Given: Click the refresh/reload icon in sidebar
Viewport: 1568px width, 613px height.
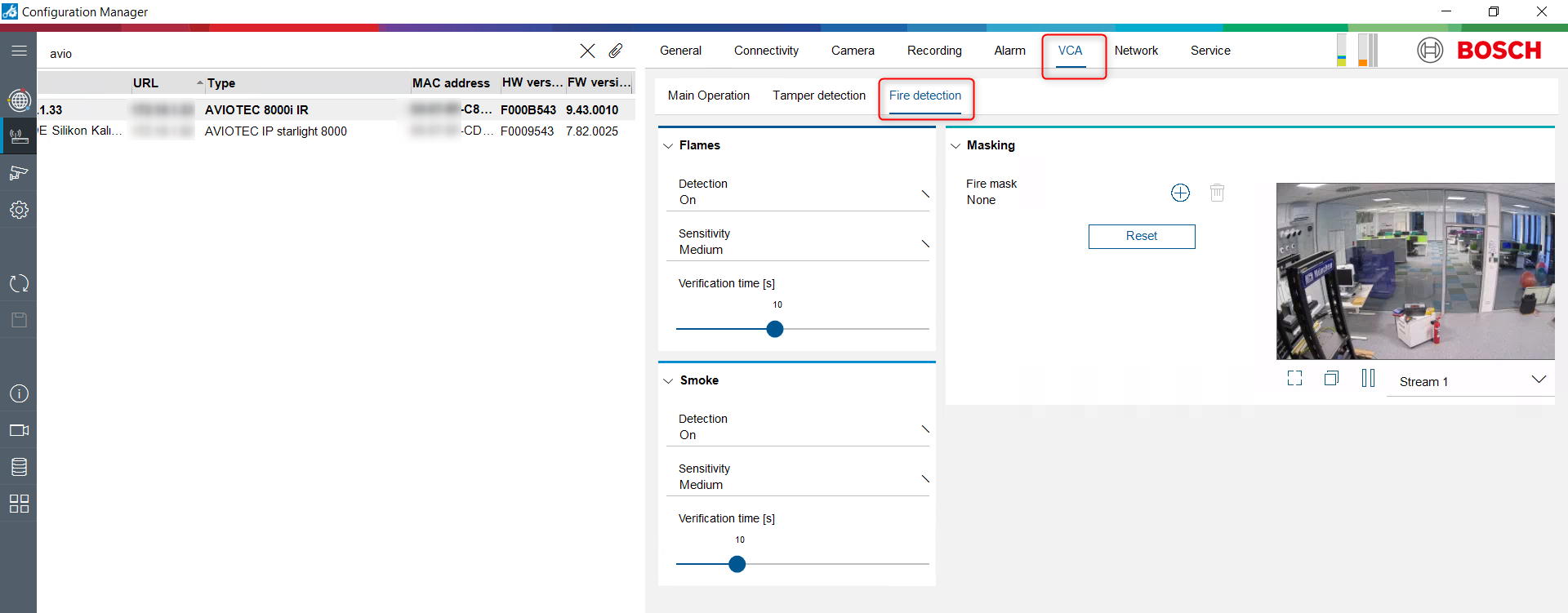Looking at the screenshot, I should coord(19,283).
